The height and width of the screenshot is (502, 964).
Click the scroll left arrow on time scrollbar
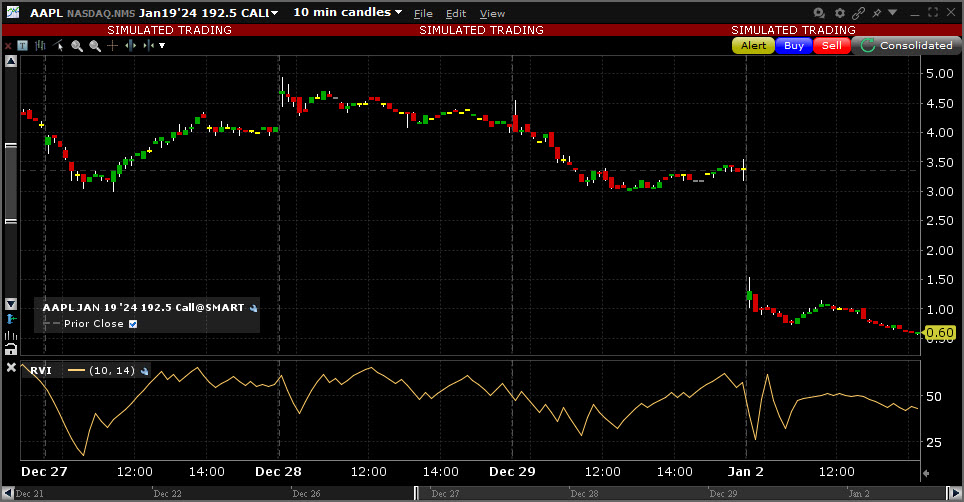(x=8, y=493)
